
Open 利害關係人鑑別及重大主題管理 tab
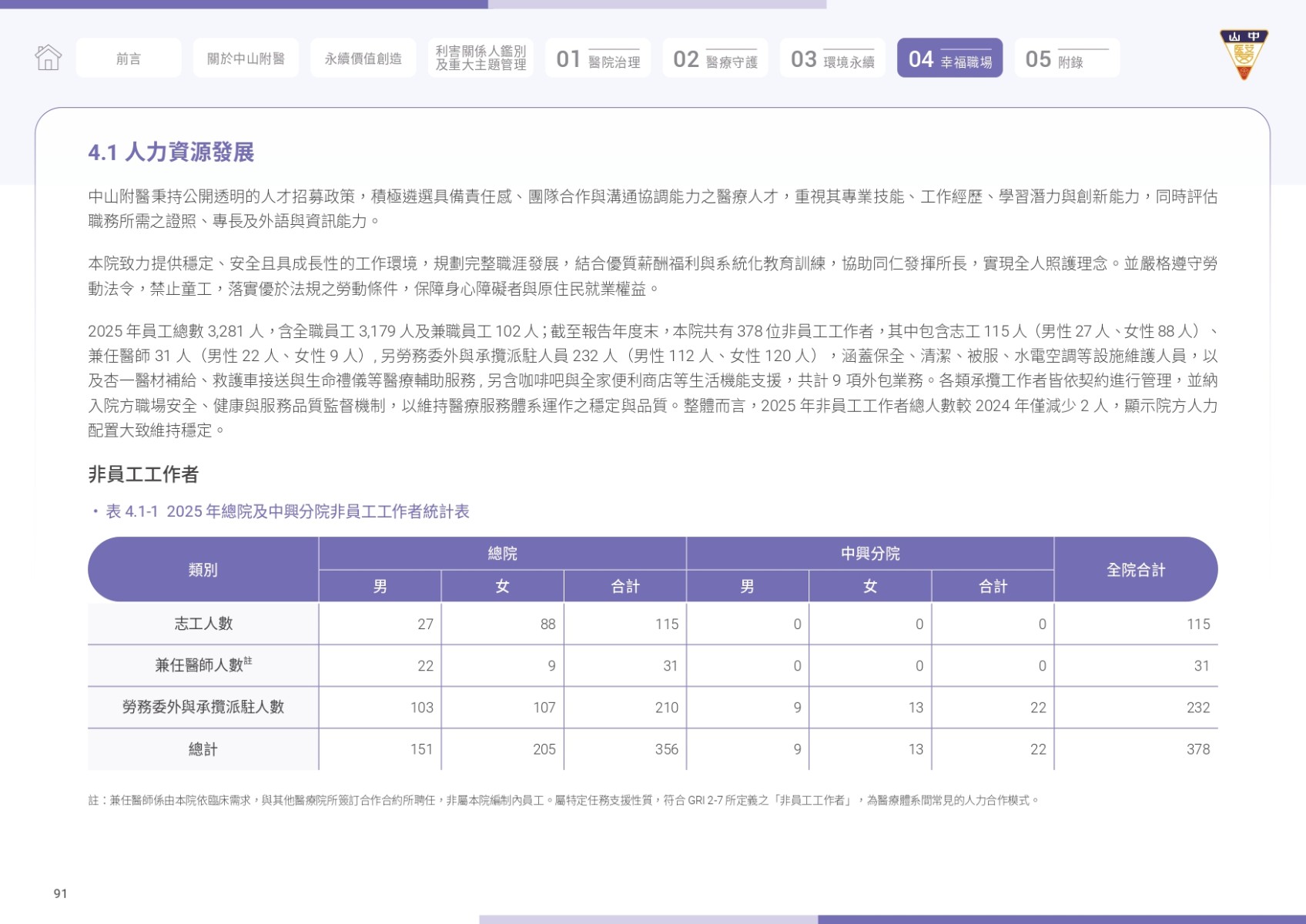tap(481, 58)
